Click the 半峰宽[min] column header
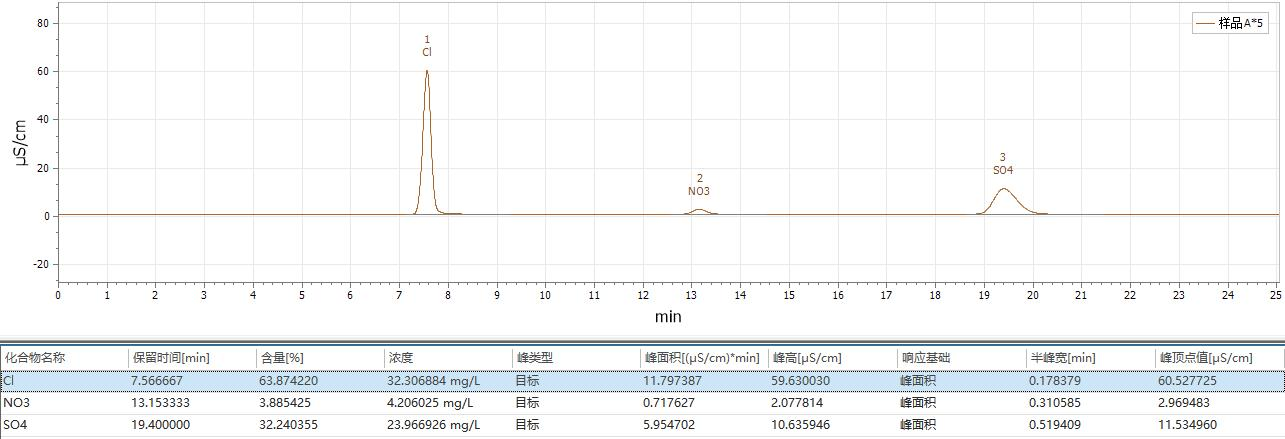Screen dimensions: 1285x439 [1062, 357]
